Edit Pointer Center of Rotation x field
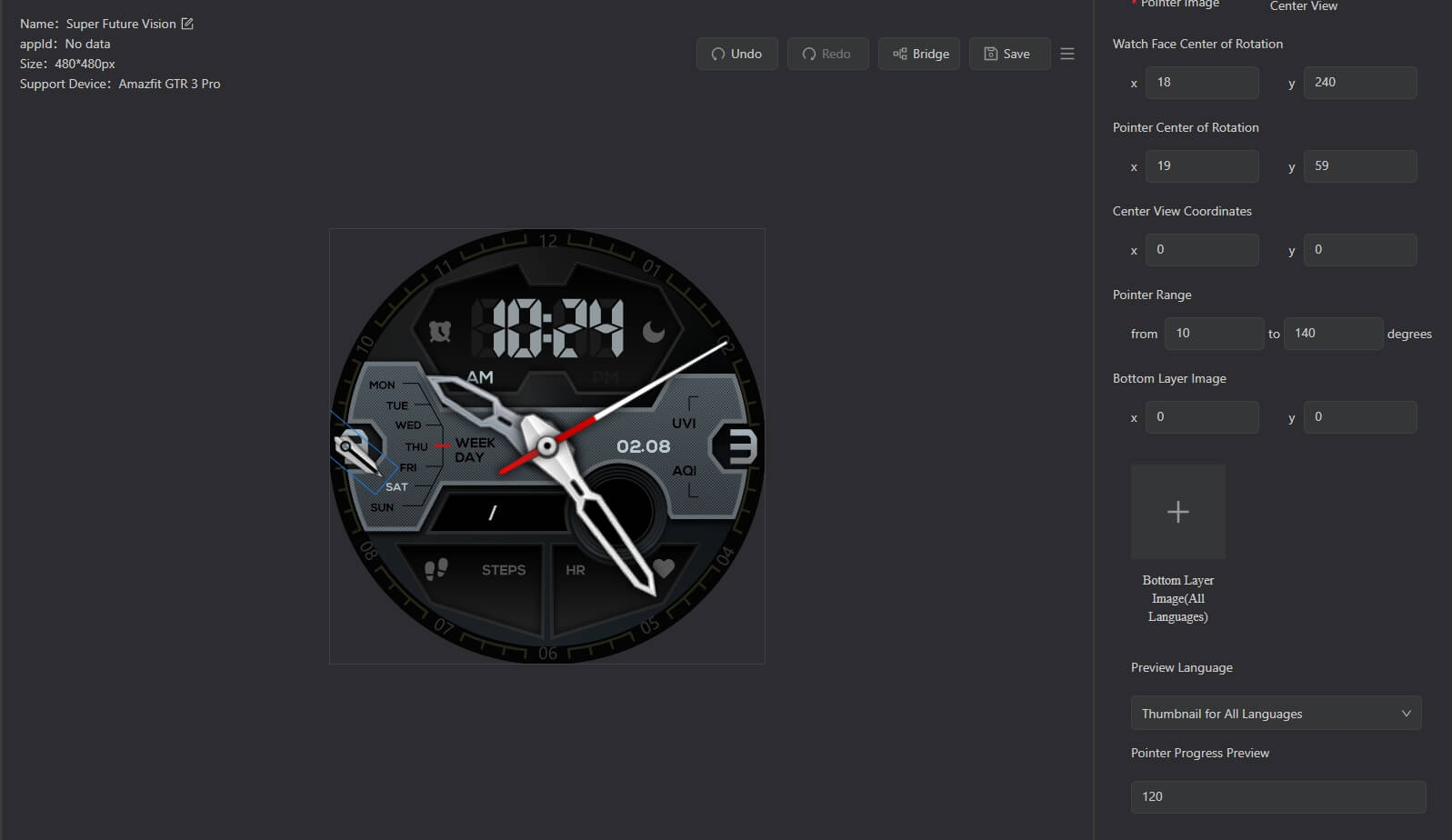 click(x=1202, y=166)
